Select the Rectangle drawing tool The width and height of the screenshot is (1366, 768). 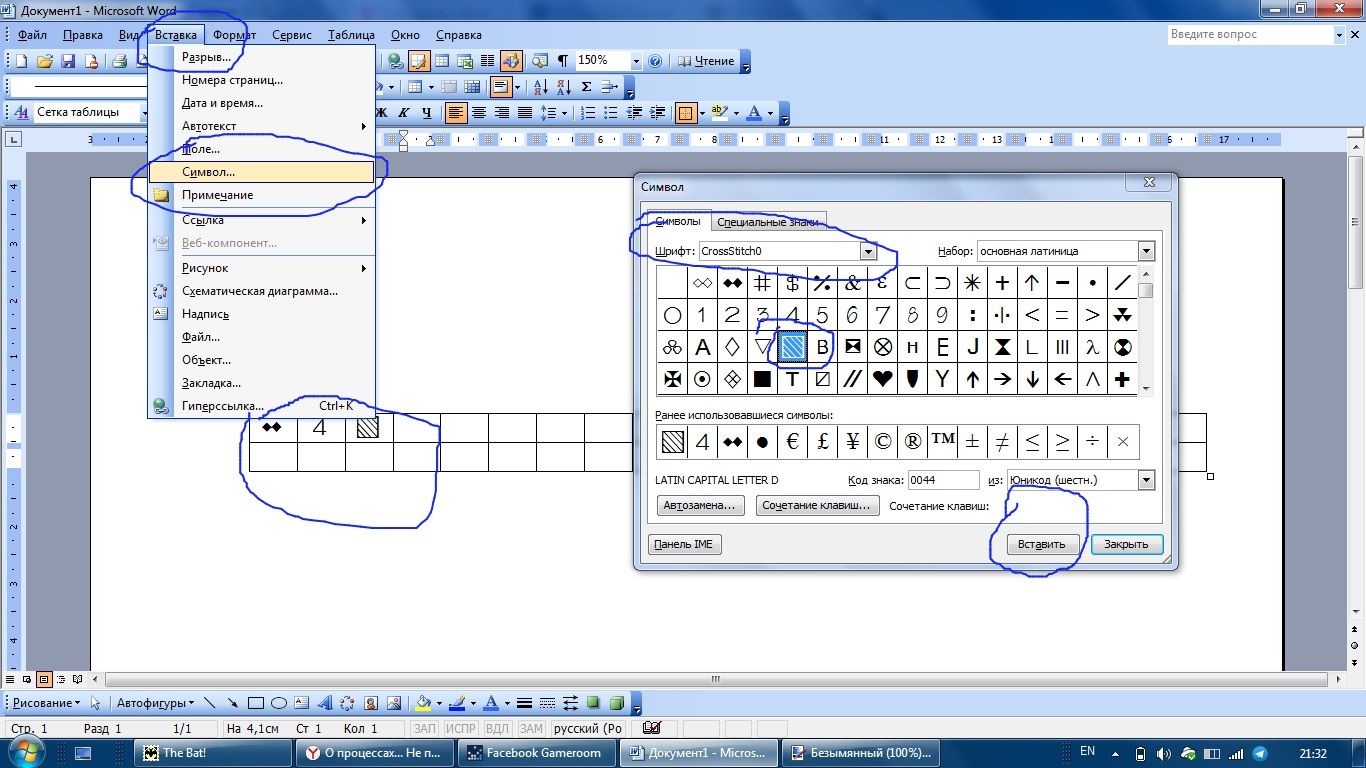point(256,703)
